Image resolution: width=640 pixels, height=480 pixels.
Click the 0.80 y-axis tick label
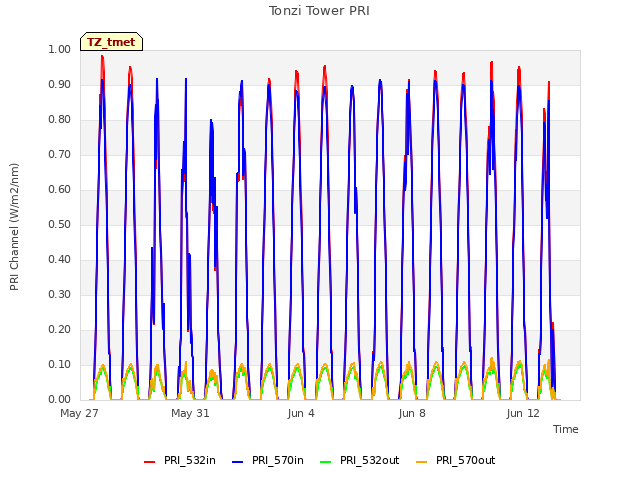tap(60, 120)
